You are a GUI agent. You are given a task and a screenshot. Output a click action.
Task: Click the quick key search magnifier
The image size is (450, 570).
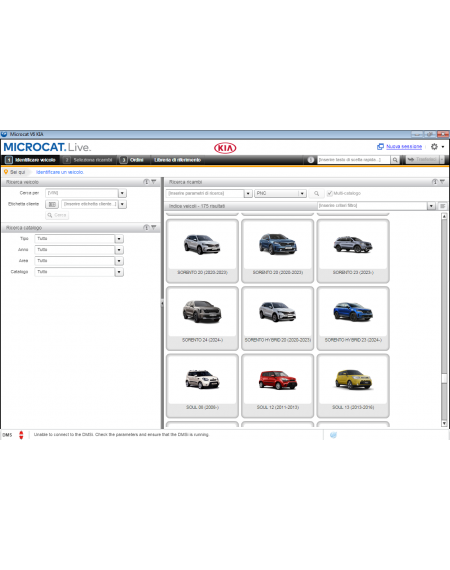coord(395,160)
